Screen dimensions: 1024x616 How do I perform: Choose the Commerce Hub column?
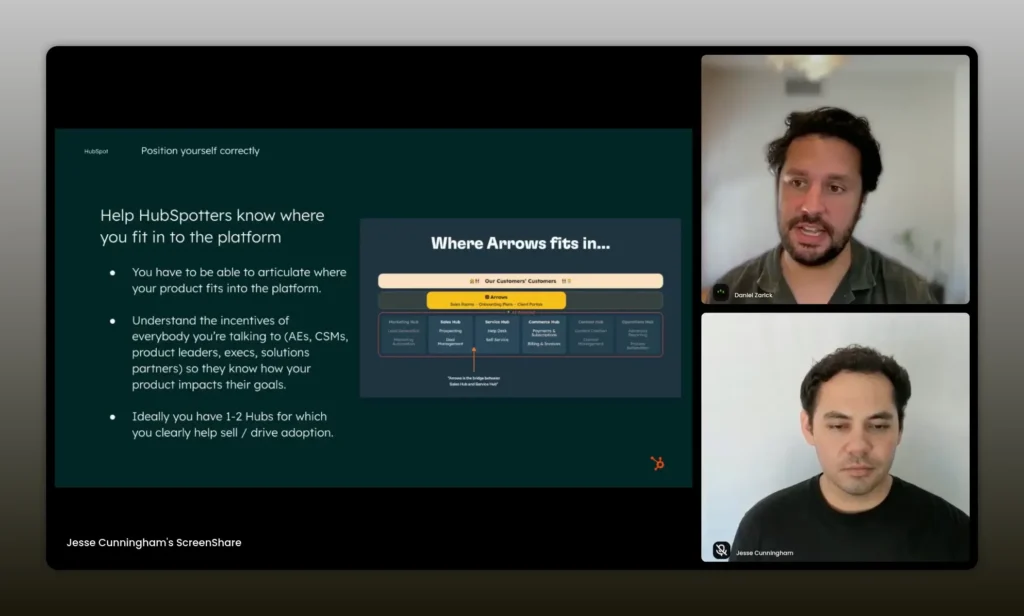click(544, 333)
